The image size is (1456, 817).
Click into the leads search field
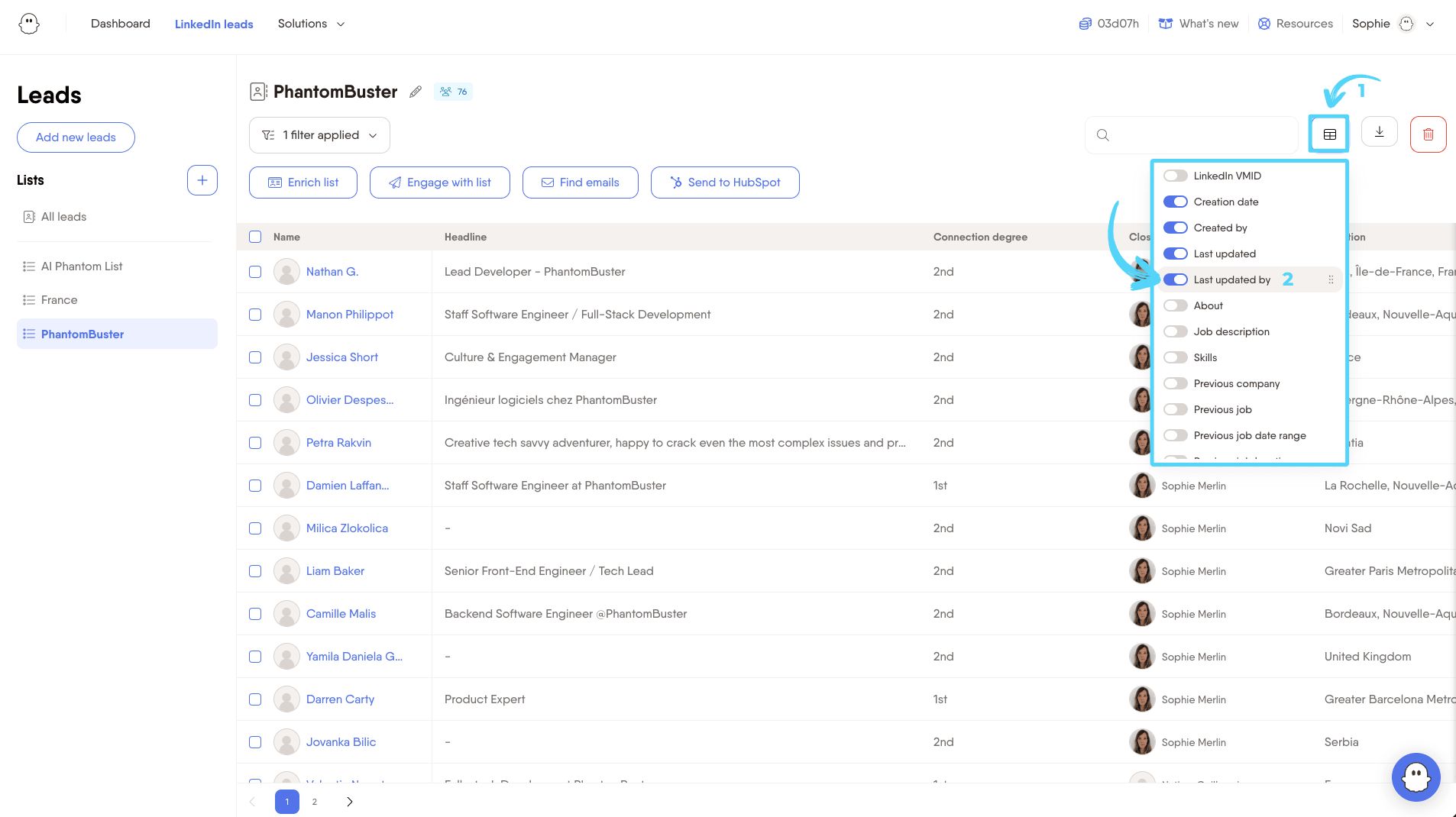pos(1192,135)
